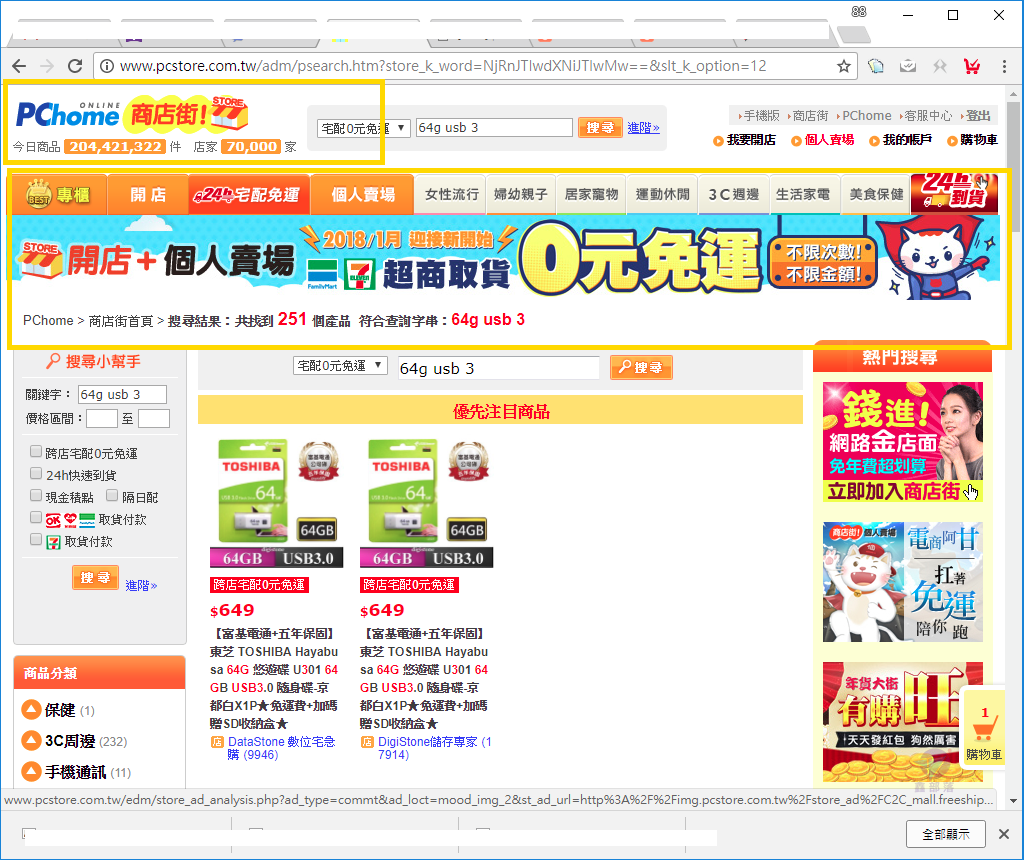Click the sidebar 搜尋 button
Screen dimensions: 1024x860
(95, 578)
